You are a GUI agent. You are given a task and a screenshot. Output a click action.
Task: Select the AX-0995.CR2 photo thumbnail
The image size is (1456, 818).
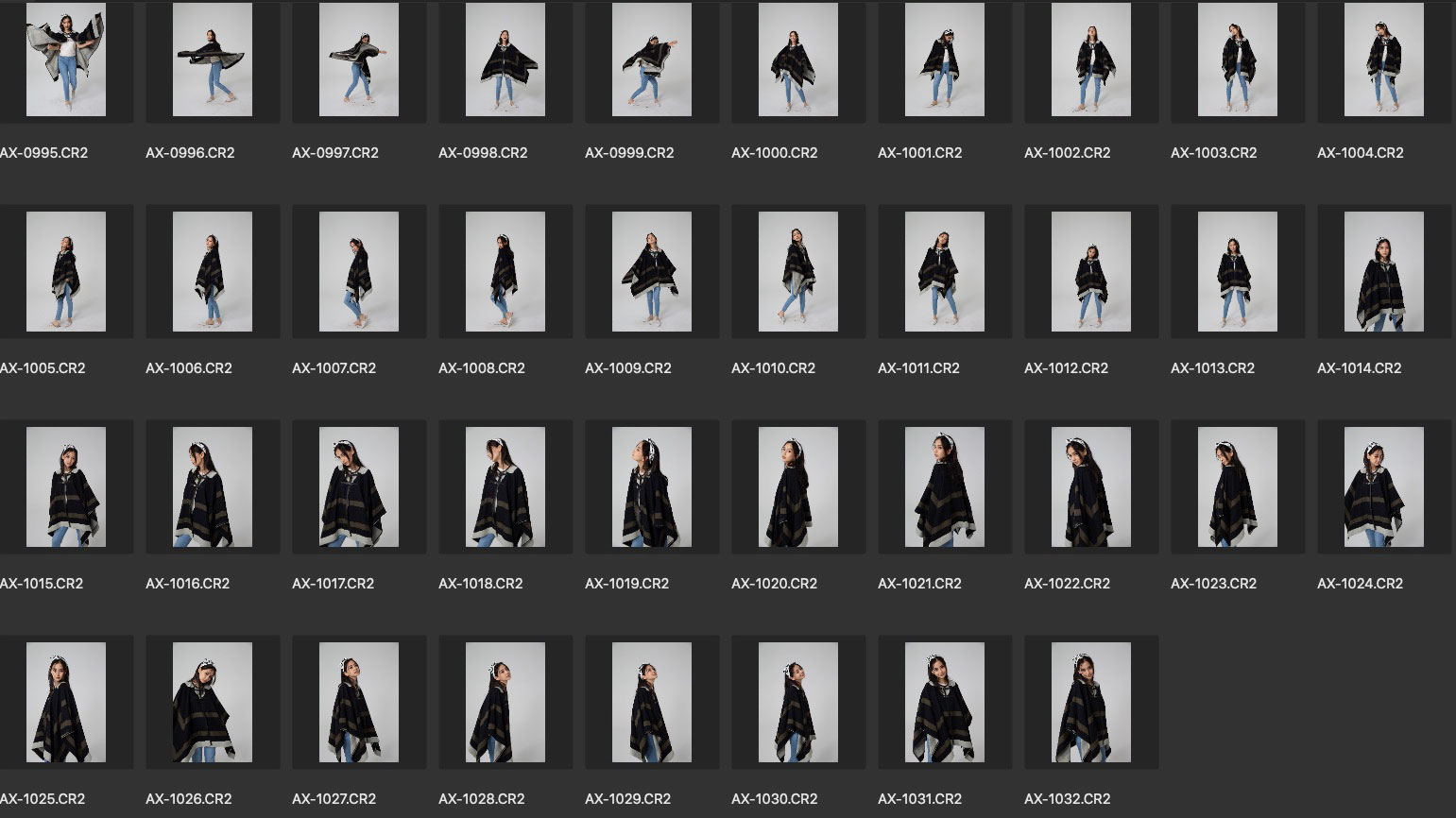pos(65,60)
